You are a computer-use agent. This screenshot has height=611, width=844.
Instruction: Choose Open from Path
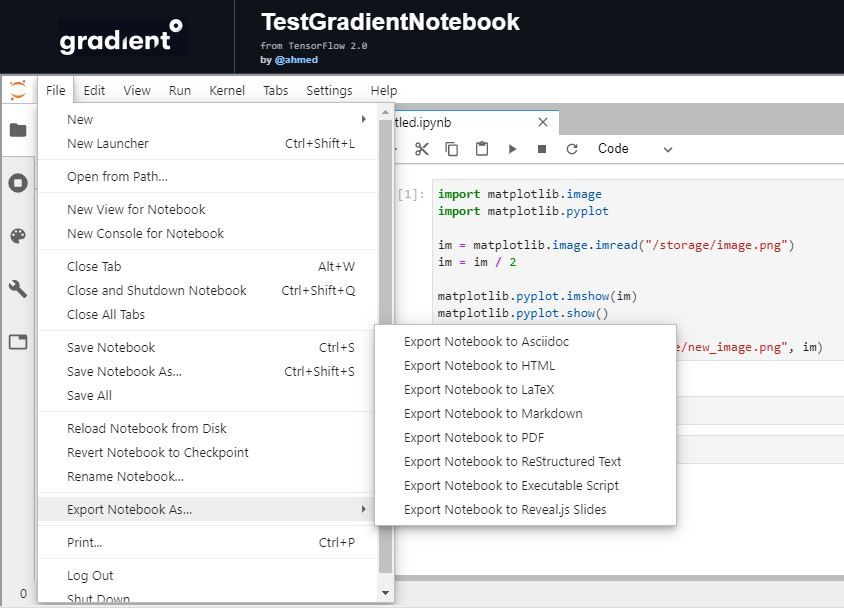point(208,176)
